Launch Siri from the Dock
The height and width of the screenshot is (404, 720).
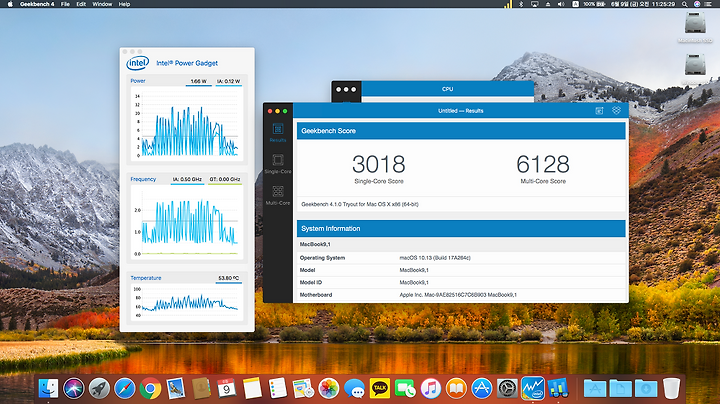point(73,388)
